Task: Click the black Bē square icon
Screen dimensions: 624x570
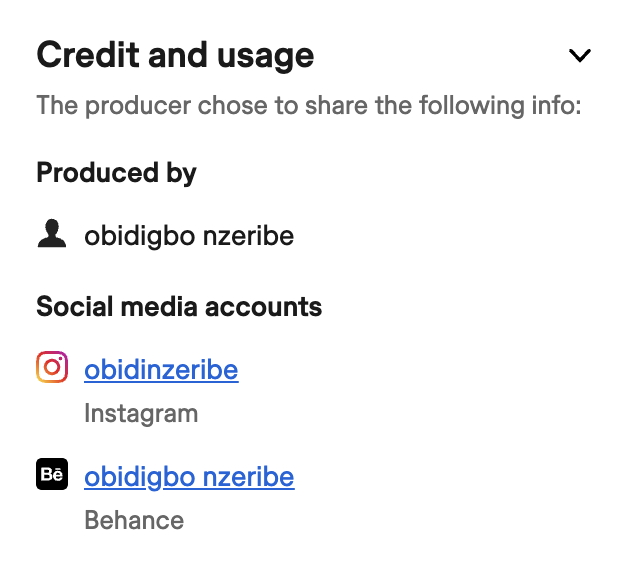Action: click(x=52, y=475)
